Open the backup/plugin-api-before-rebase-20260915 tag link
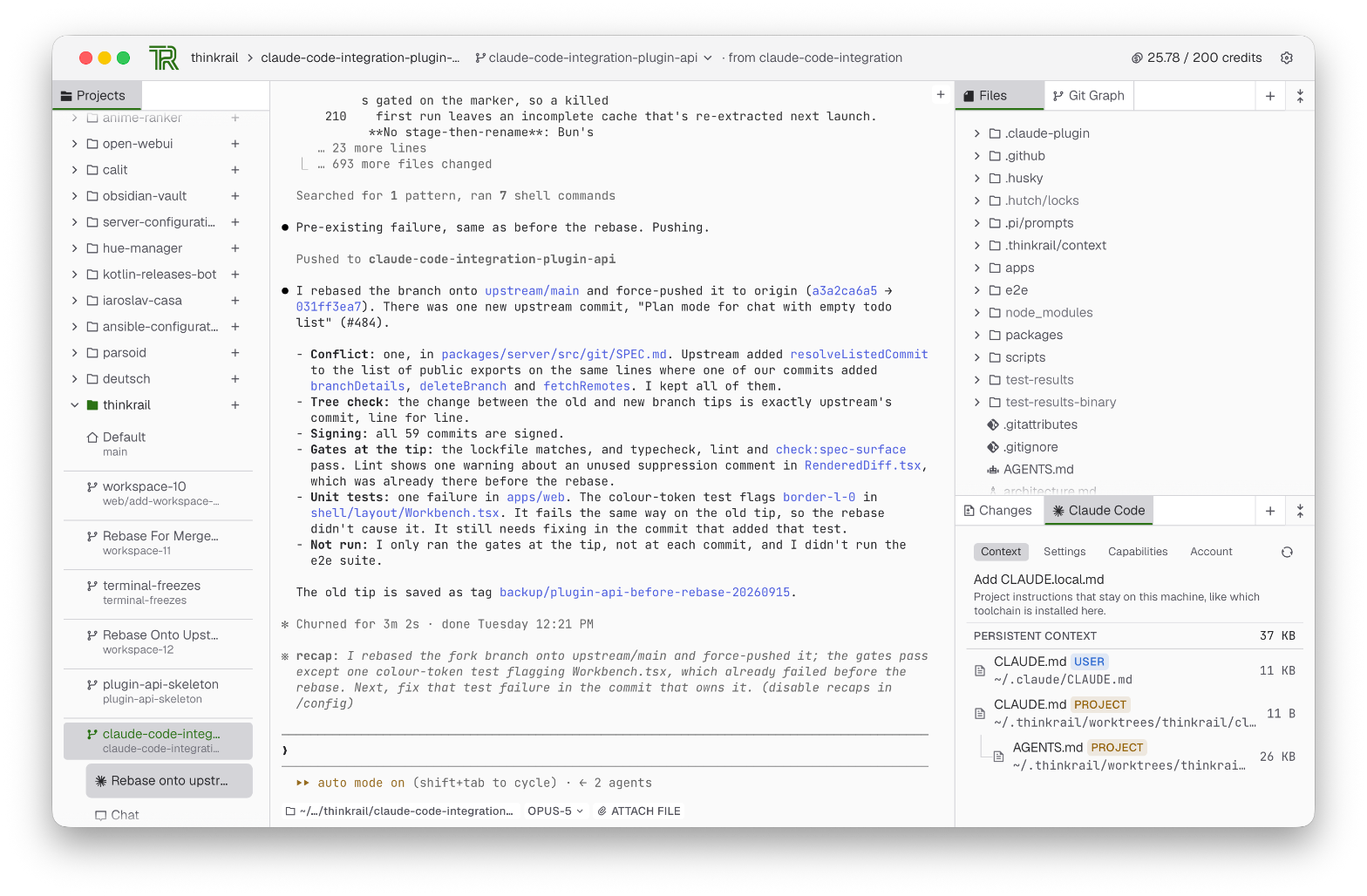Image resolution: width=1367 pixels, height=896 pixels. pos(644,593)
